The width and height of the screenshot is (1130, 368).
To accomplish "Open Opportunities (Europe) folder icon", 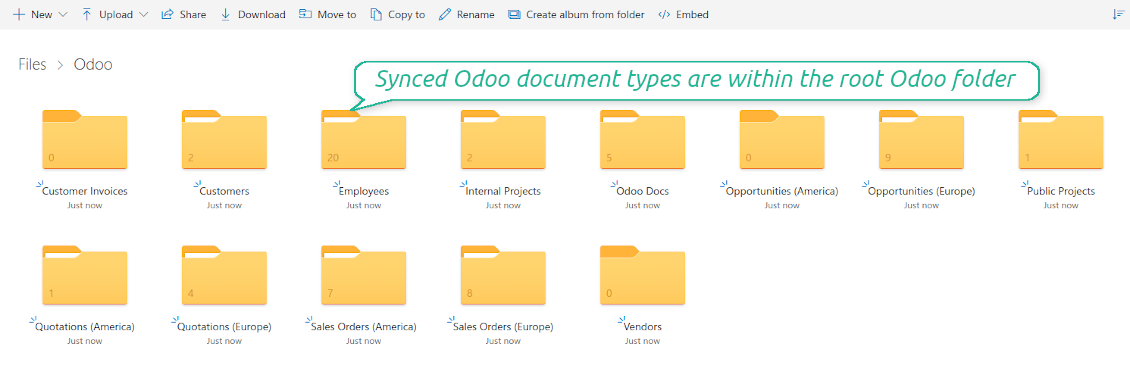I will pyautogui.click(x=922, y=139).
